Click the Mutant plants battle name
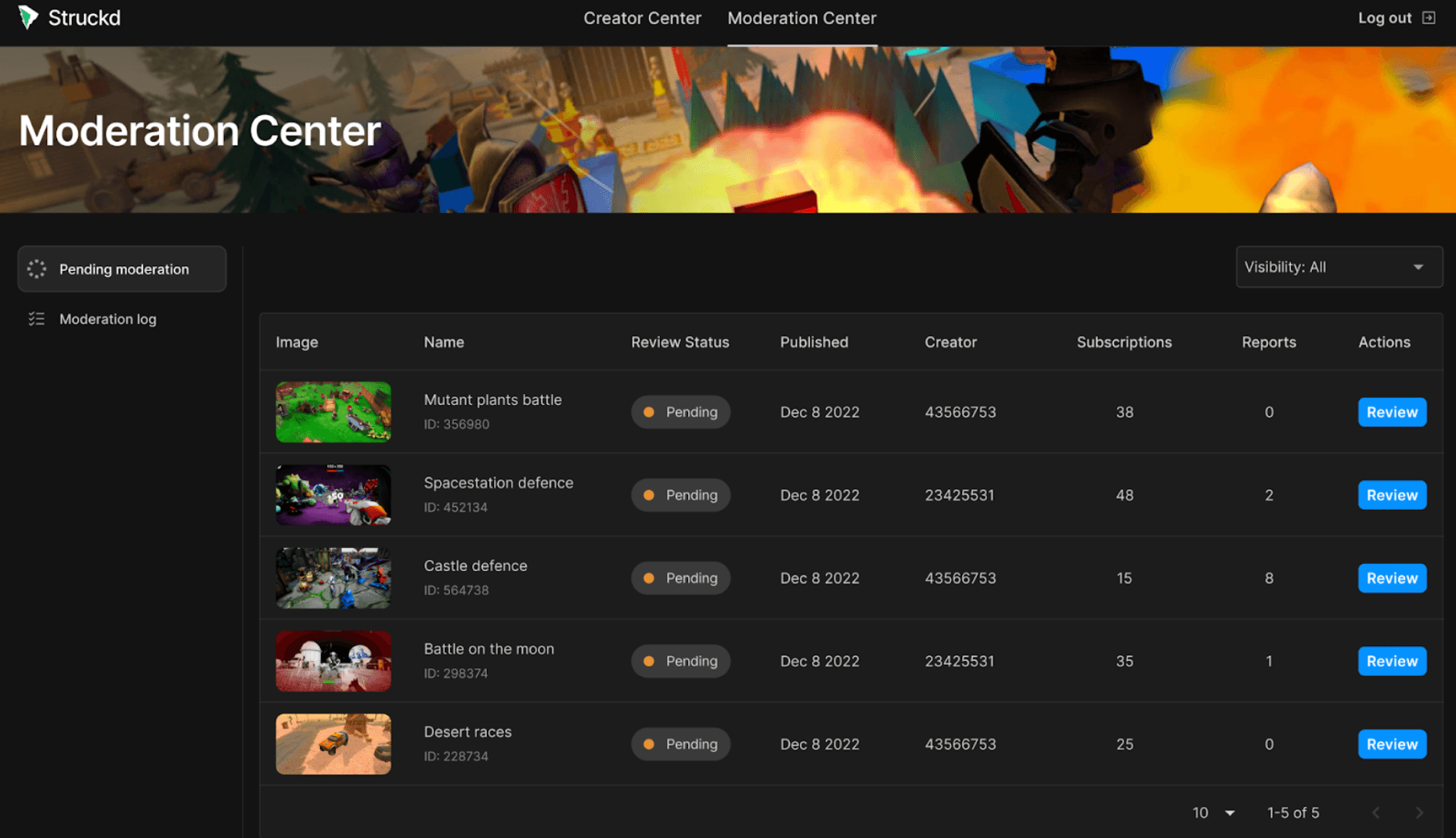Screen dimensions: 1456x838 tap(492, 399)
